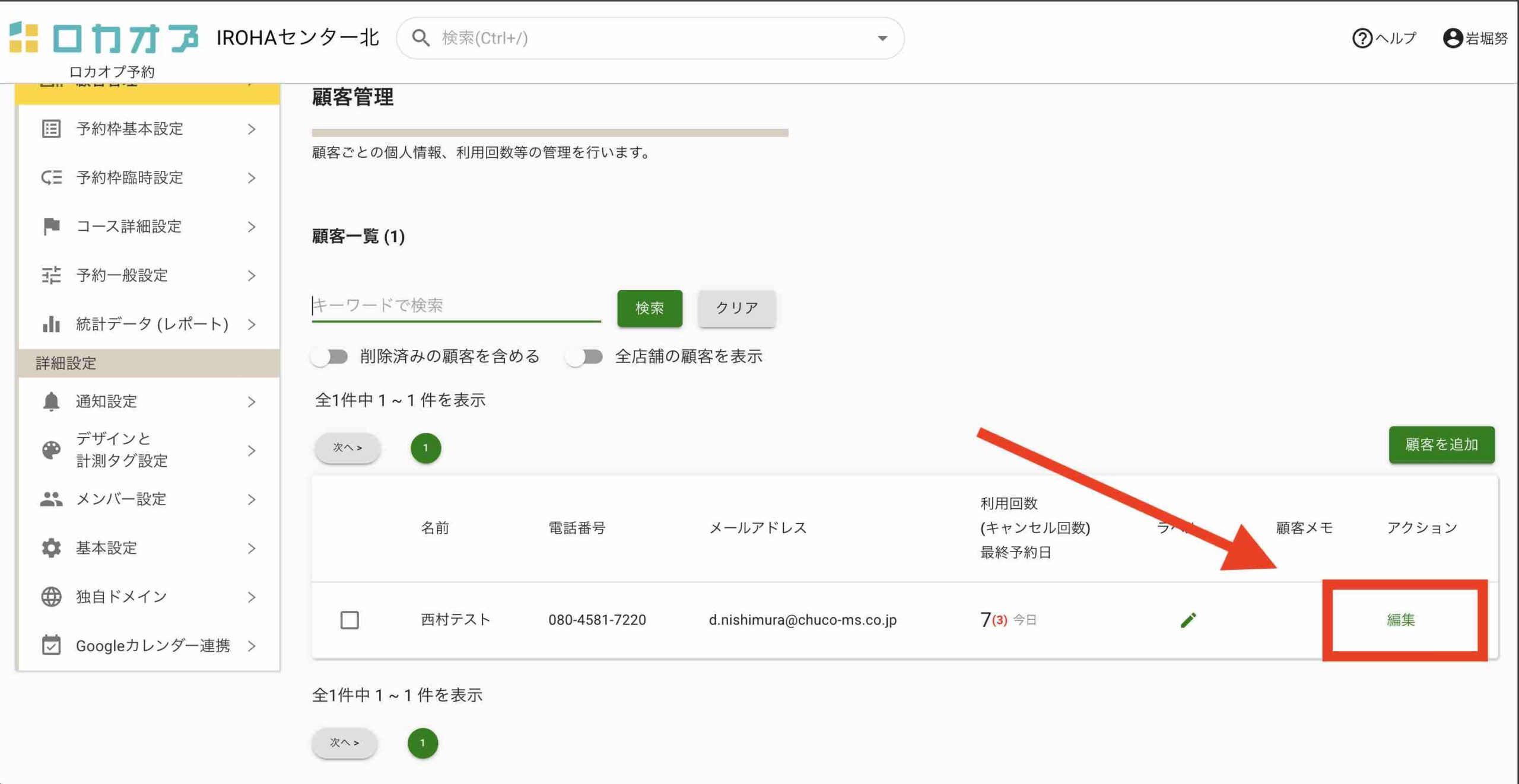
Task: Toggle 削除済みの顧客を含める switch
Action: coord(330,357)
